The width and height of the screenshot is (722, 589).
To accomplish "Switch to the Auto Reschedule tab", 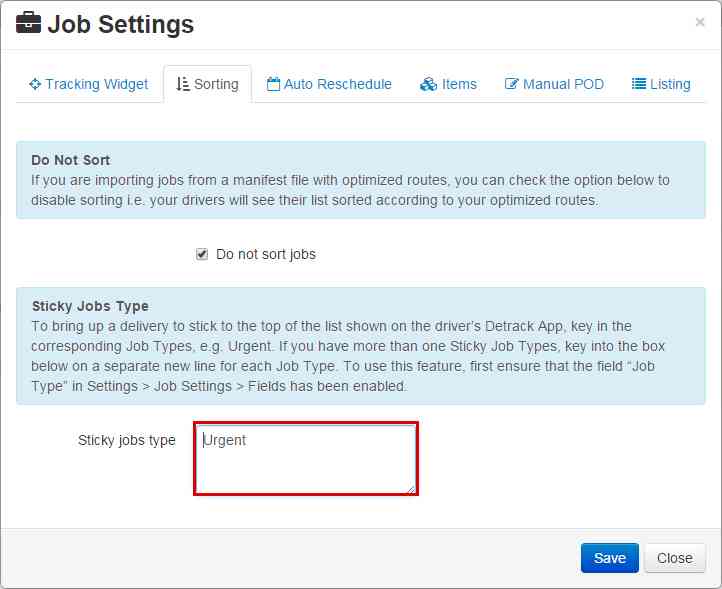I will click(338, 85).
